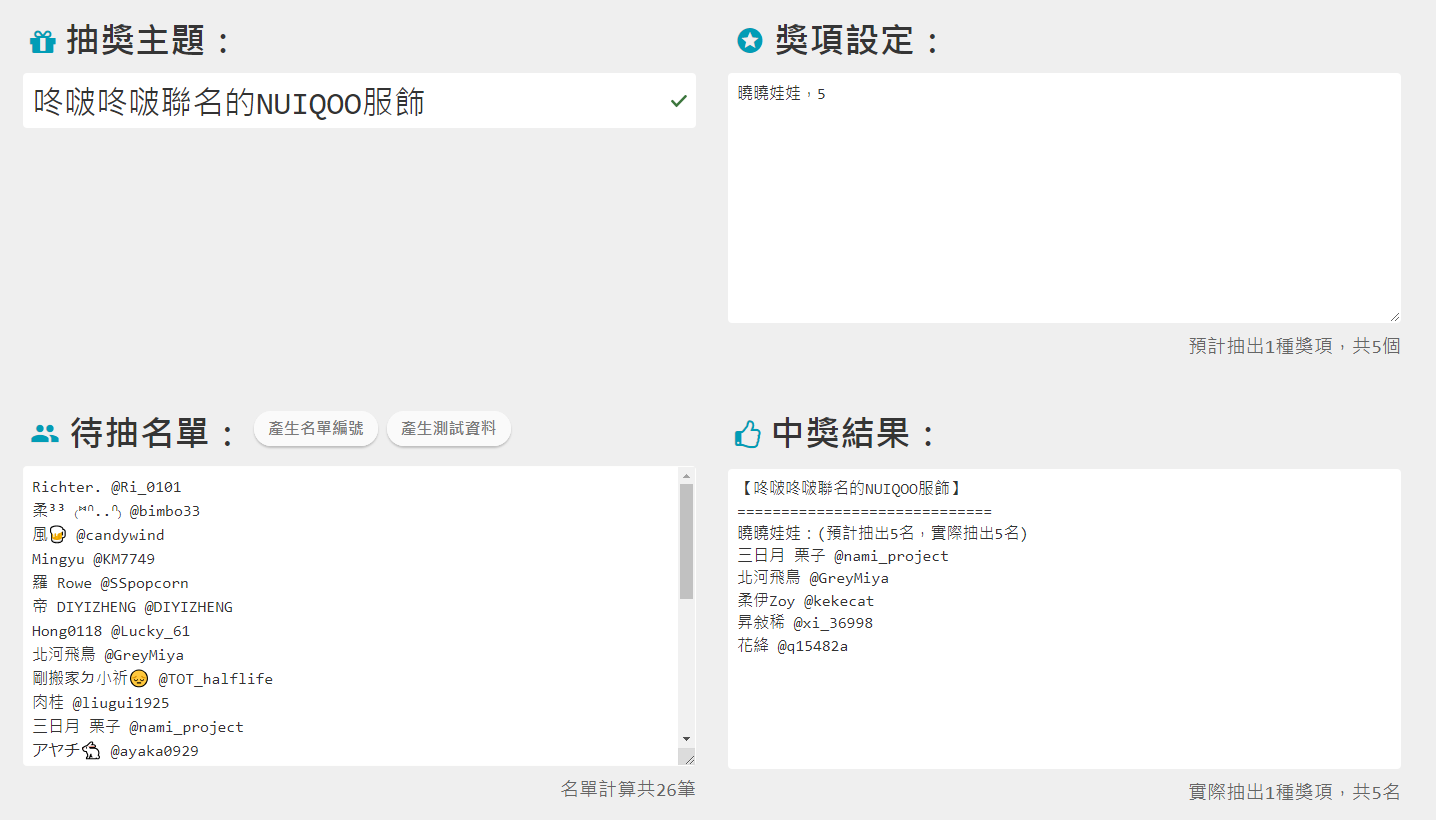This screenshot has width=1436, height=820.
Task: Click winner 北河飛鳥 @GreyMiya in the results box
Action: point(813,578)
